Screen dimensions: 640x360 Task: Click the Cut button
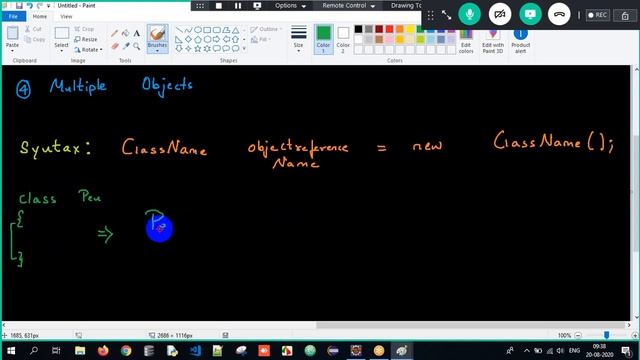[33, 29]
